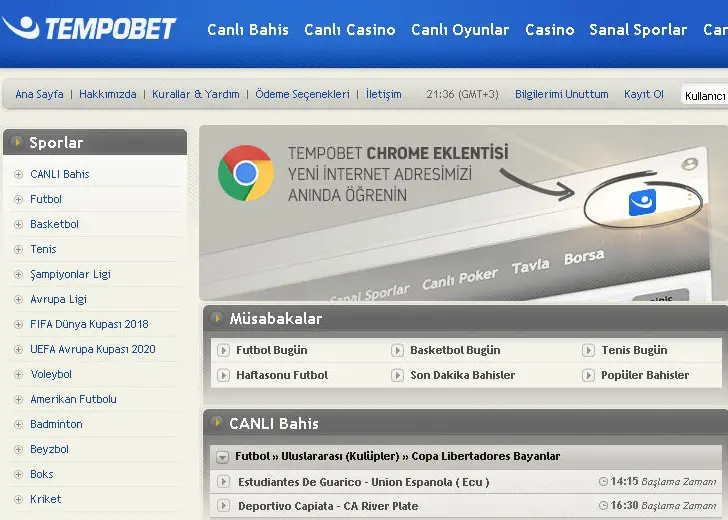Expand the Badminton plus icon
This screenshot has width=728, height=520.
click(x=19, y=425)
